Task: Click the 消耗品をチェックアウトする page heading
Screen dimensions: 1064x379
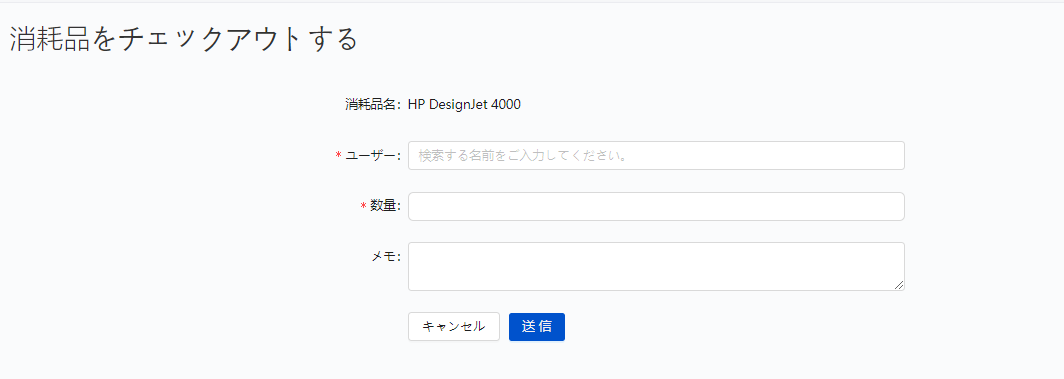Action: 183,40
